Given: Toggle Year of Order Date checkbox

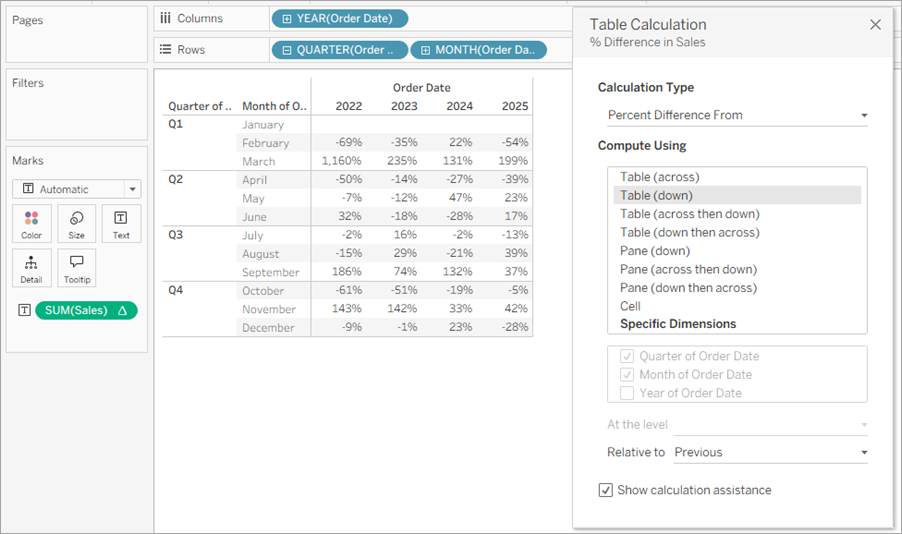Looking at the screenshot, I should [x=627, y=393].
